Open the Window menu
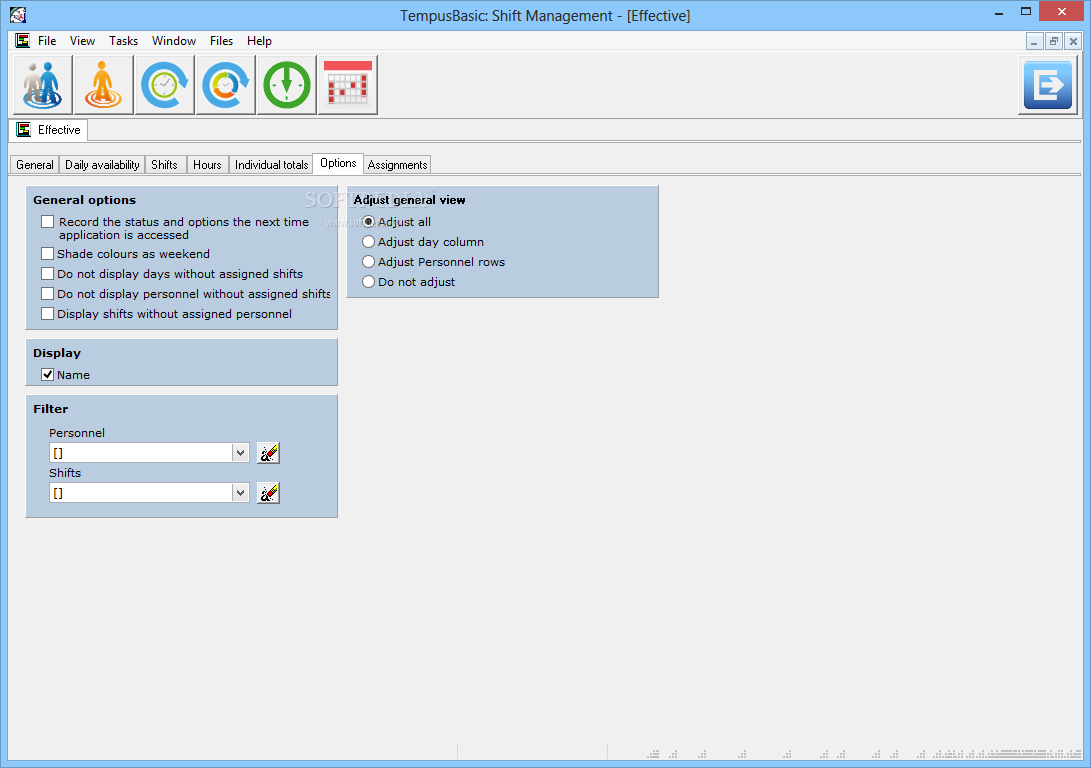 point(174,41)
